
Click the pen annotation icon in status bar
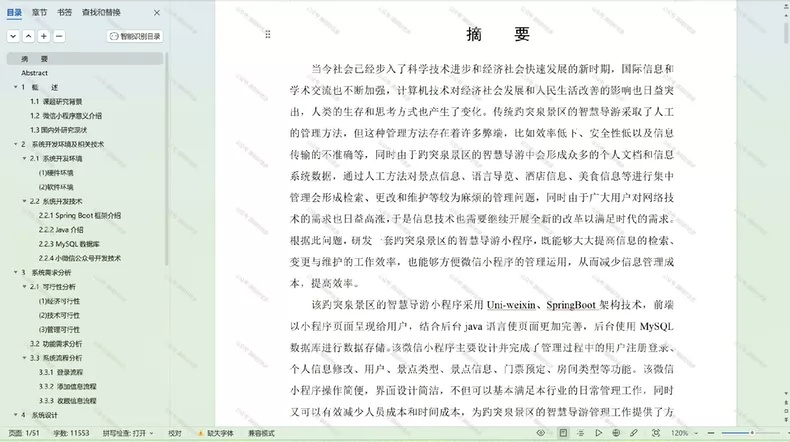coord(634,433)
